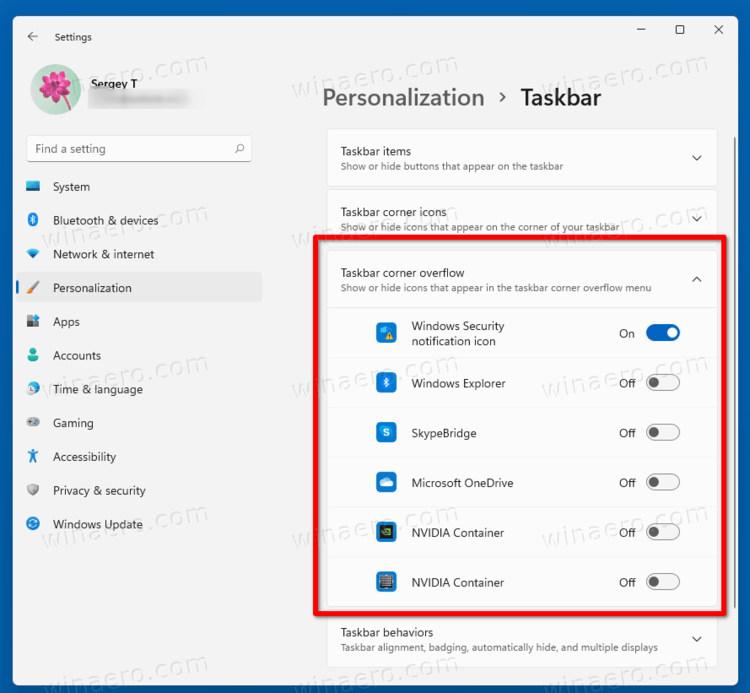This screenshot has width=750, height=693.
Task: Enable the SkypeBridge toggle
Action: (663, 432)
